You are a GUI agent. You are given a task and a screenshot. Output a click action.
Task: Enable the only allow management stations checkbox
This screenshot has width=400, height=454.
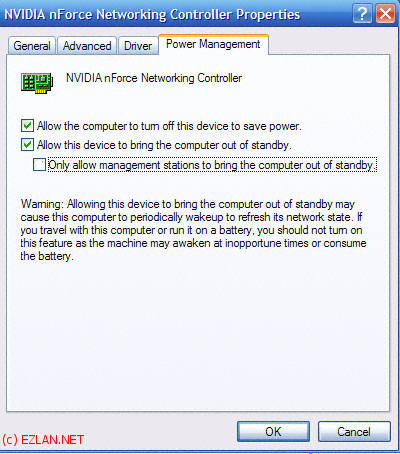[x=39, y=165]
